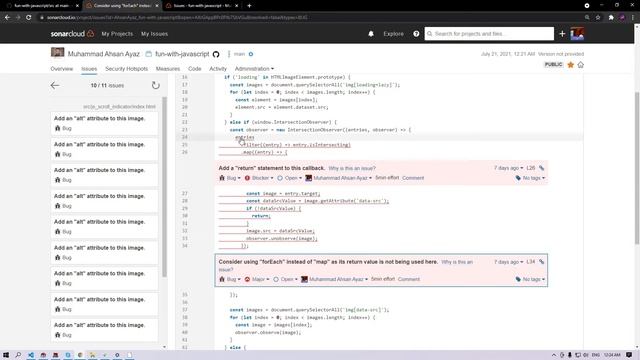
Task: Open No tags dropdown on the forEach issue
Action: (x=530, y=279)
